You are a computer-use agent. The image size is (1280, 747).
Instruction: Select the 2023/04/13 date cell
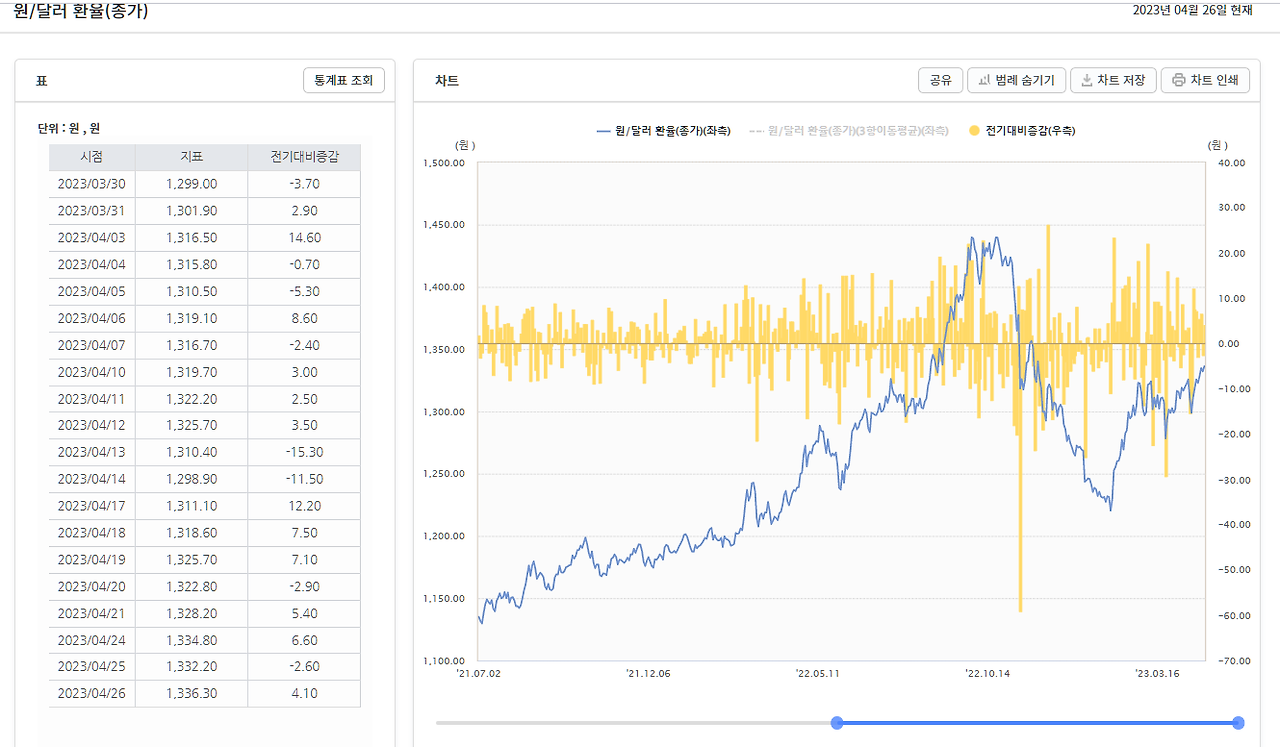coord(92,452)
